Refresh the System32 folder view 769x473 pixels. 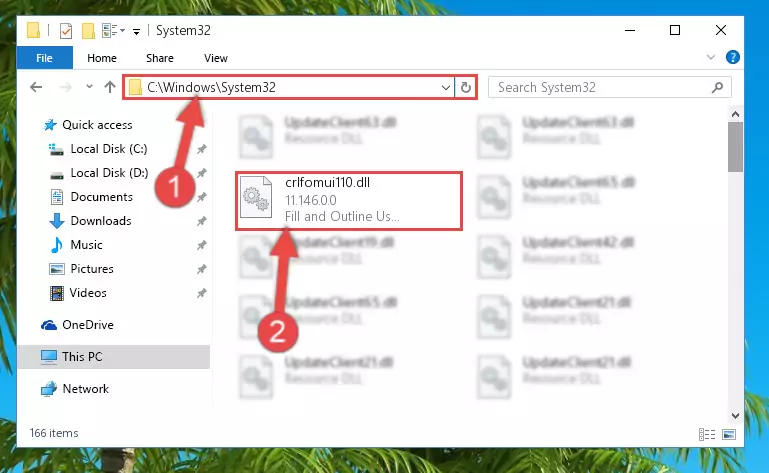tap(466, 87)
